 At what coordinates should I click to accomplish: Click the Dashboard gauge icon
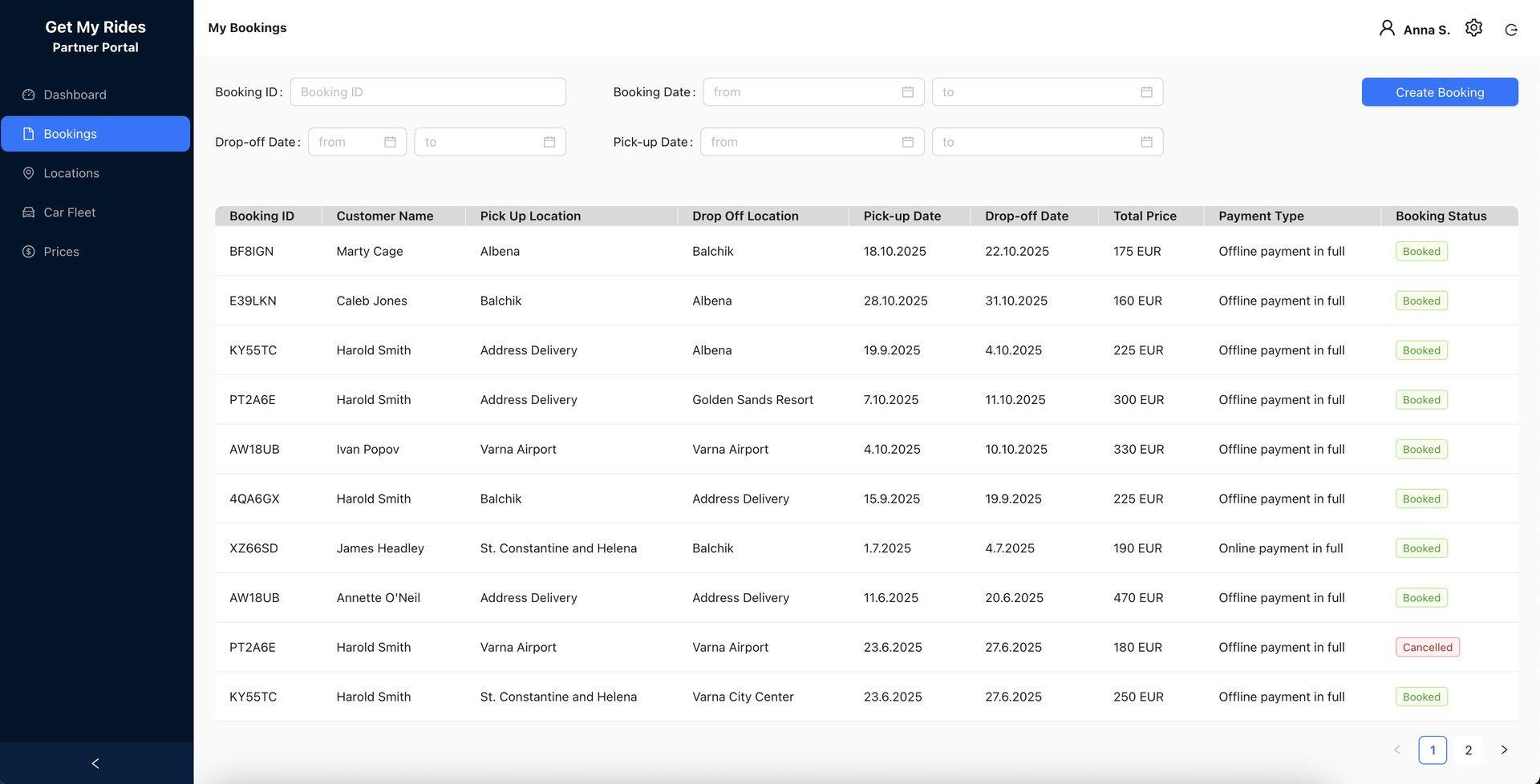coord(29,95)
